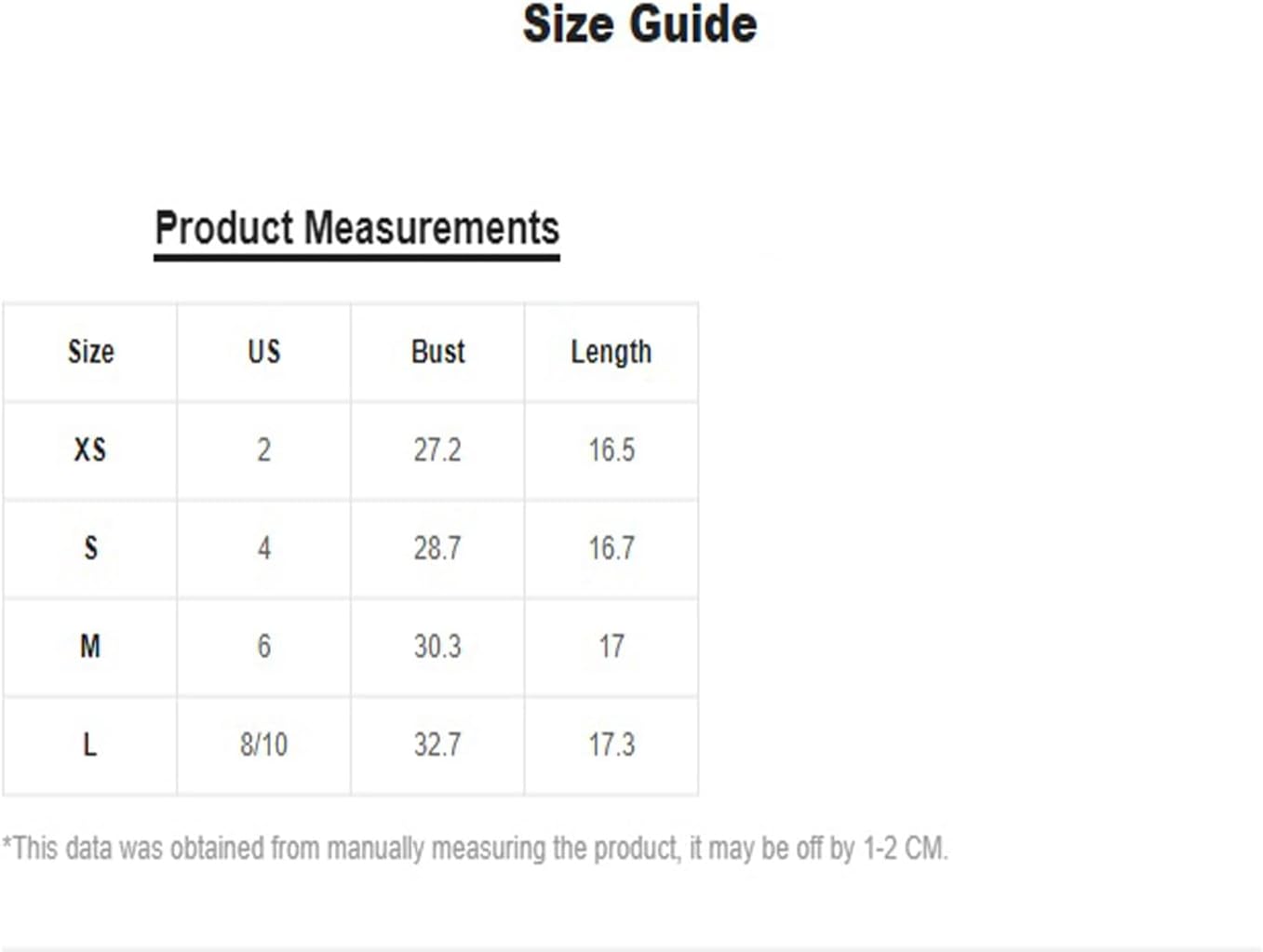Click bust value 27.2
Image resolution: width=1263 pixels, height=952 pixels.
tap(437, 450)
